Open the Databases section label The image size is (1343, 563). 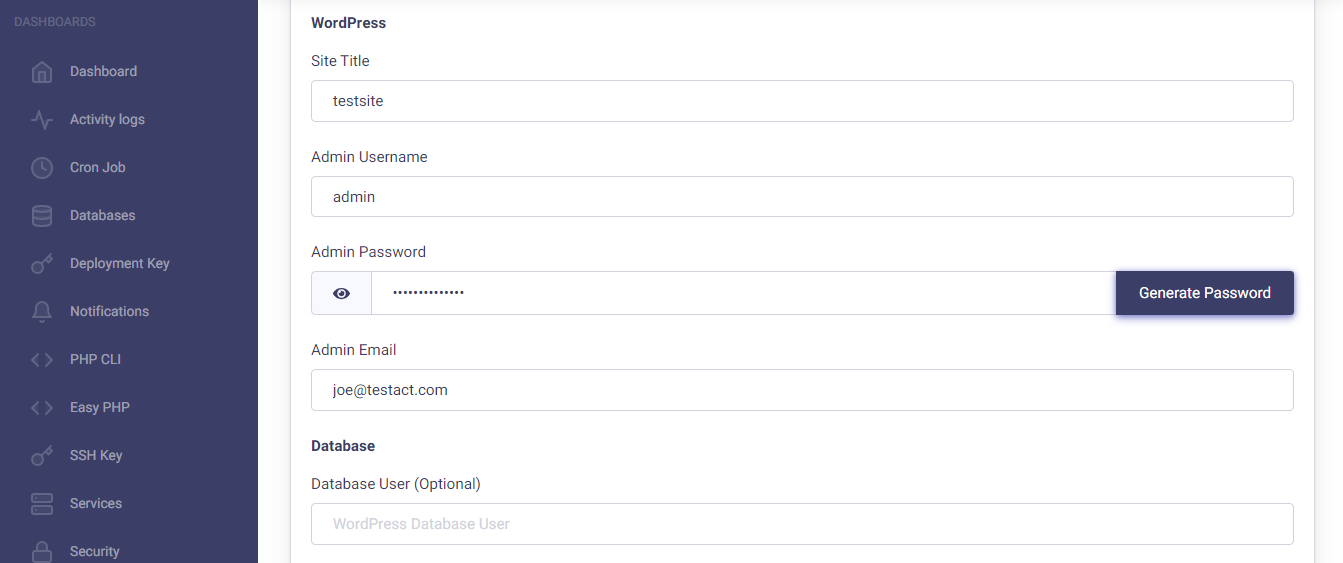click(x=102, y=216)
